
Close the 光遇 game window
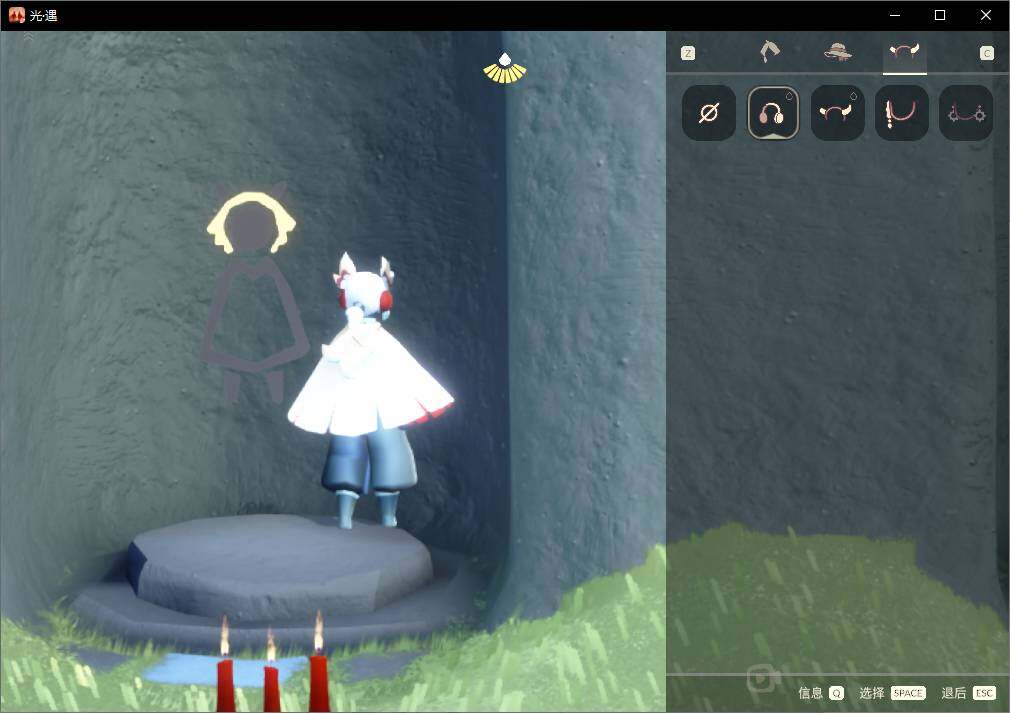tap(986, 15)
